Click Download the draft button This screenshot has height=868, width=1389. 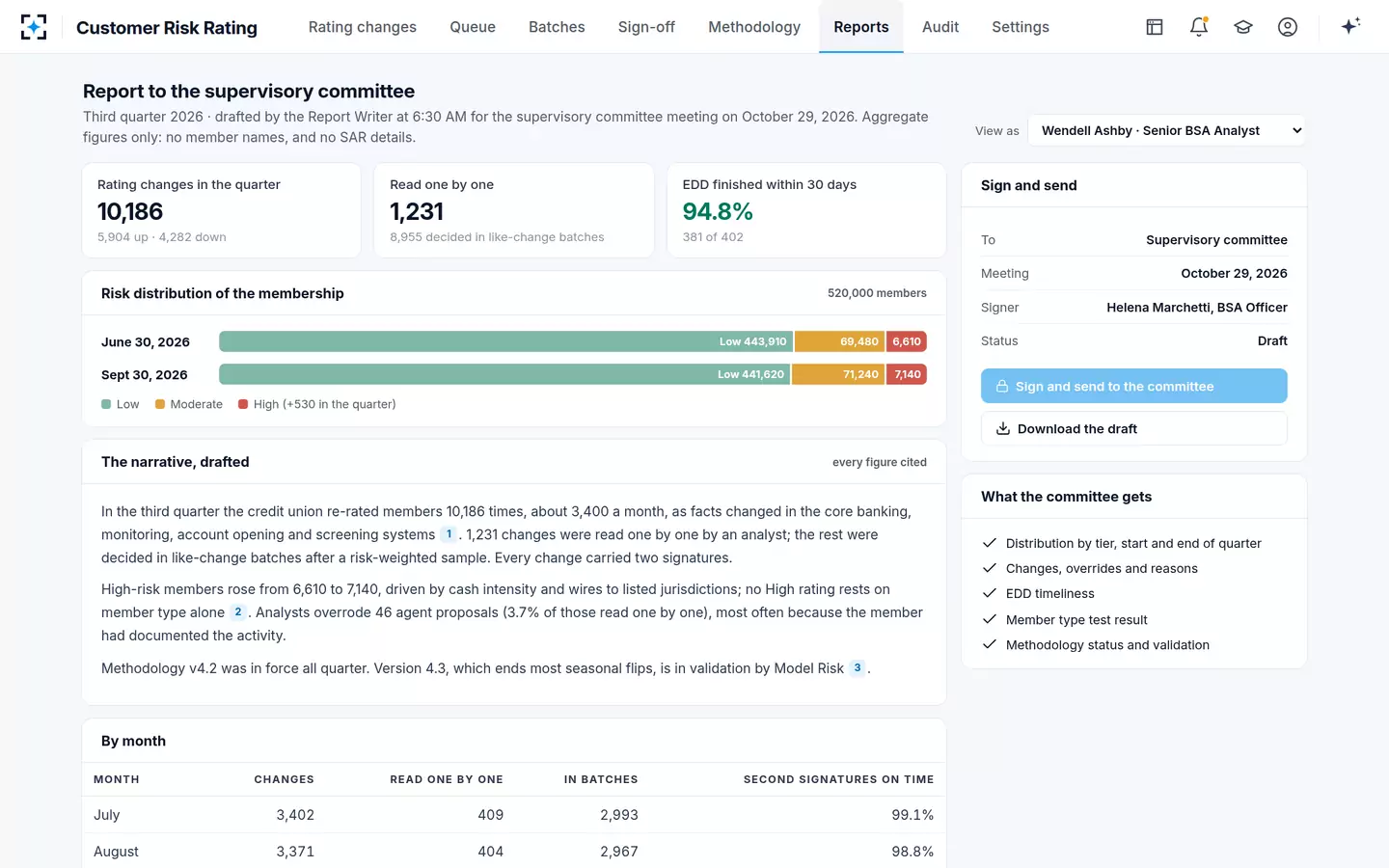tap(1134, 428)
